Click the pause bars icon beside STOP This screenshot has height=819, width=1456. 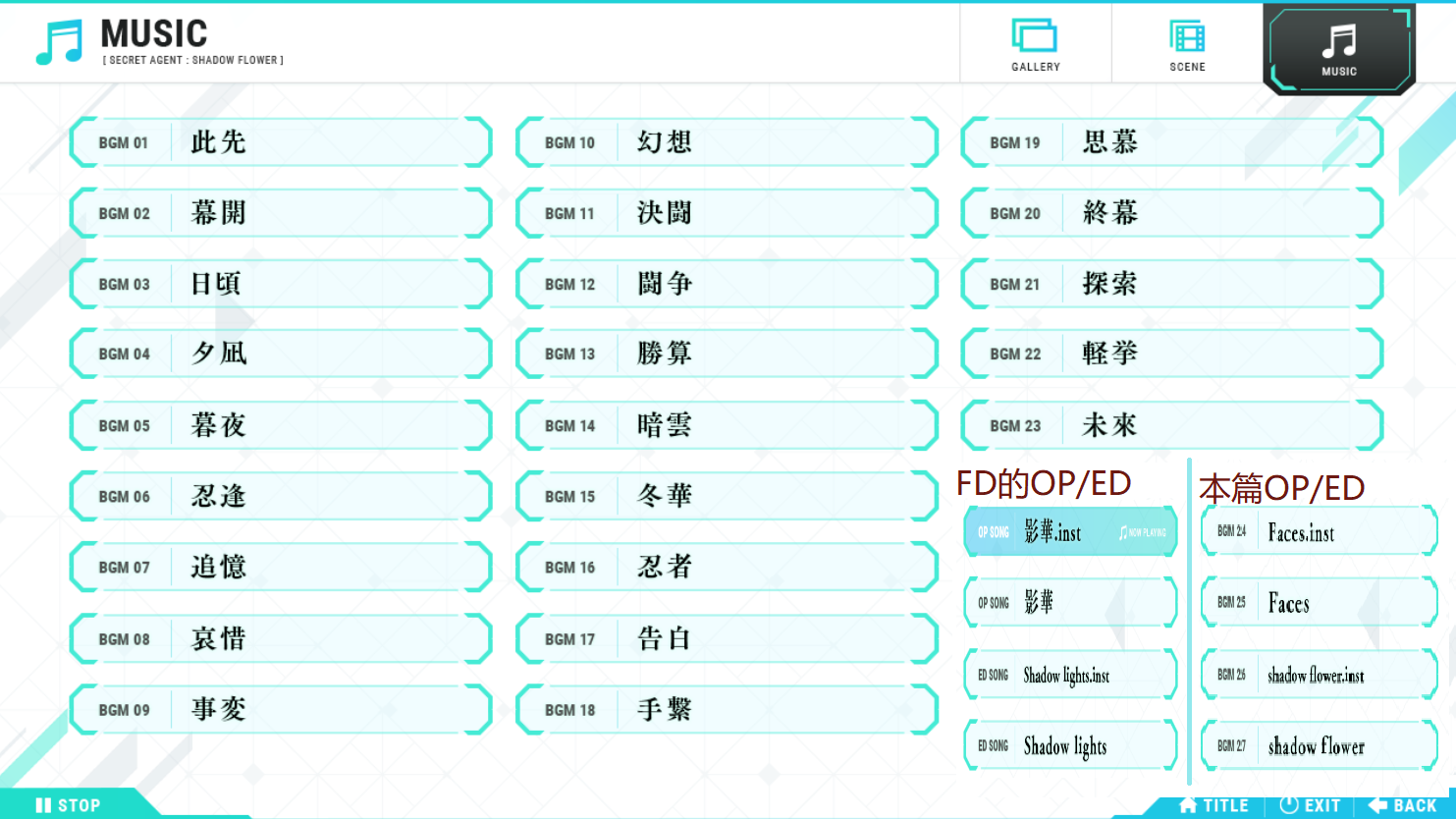point(43,805)
